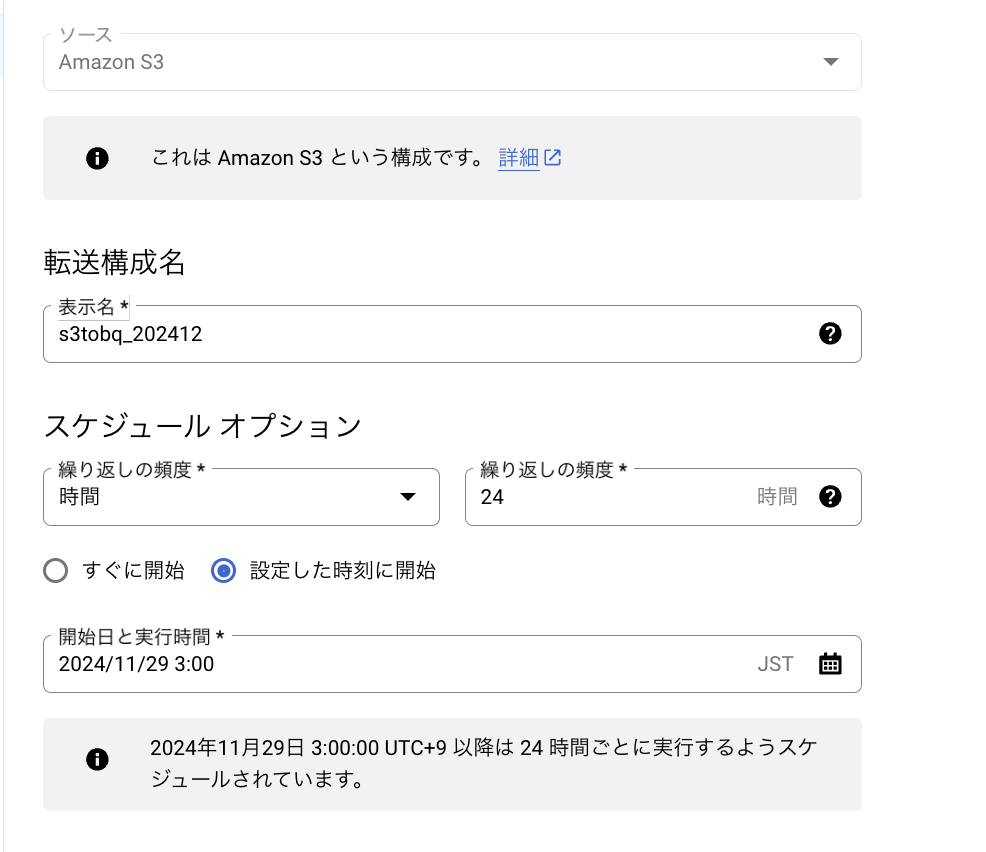Click the 表示名 field with s3tobq_202412

tap(452, 334)
